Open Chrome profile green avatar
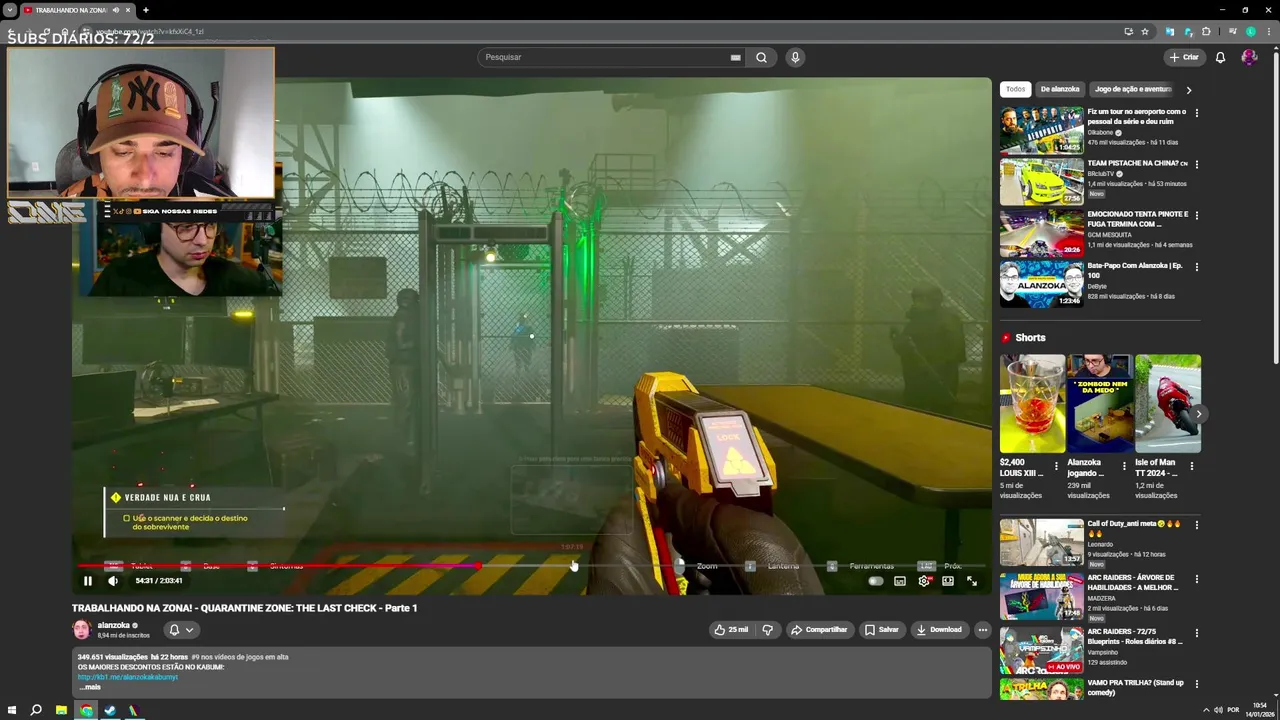This screenshot has width=1280, height=720. click(x=1250, y=31)
